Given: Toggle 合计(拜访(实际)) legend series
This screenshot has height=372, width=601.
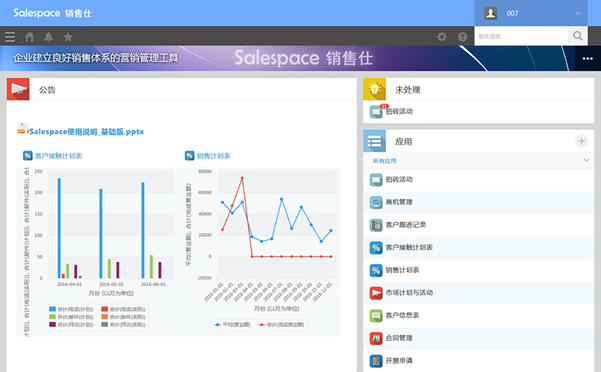Looking at the screenshot, I should 123,324.
